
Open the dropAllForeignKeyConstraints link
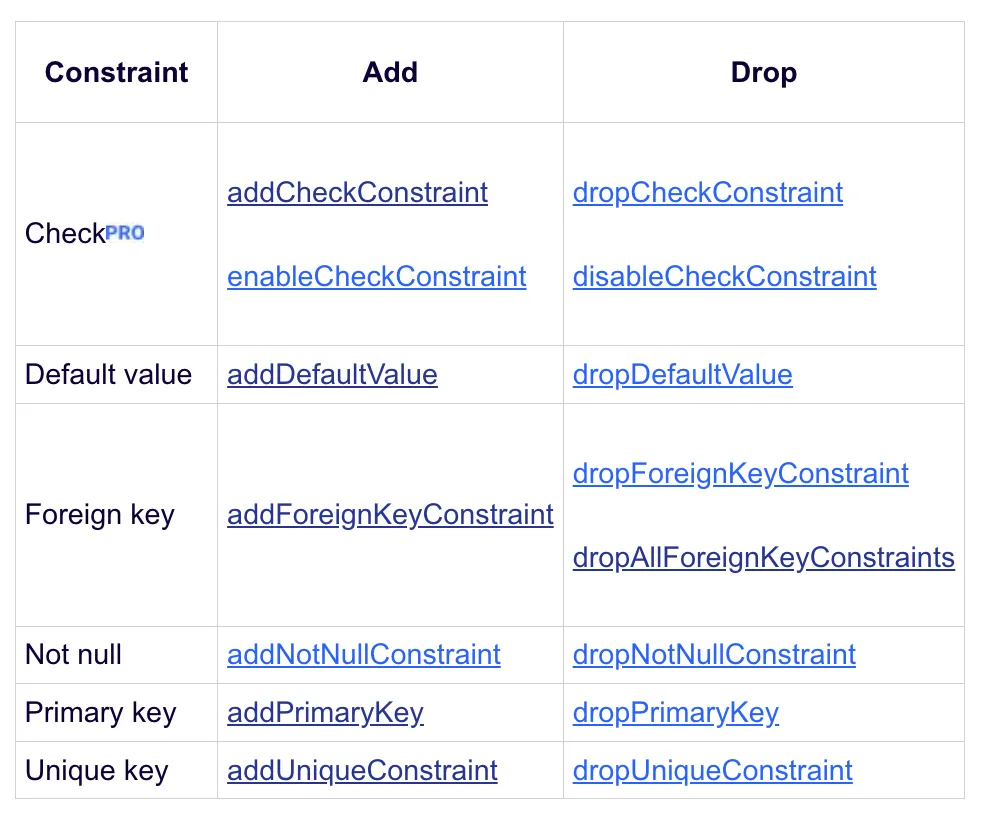coord(763,557)
